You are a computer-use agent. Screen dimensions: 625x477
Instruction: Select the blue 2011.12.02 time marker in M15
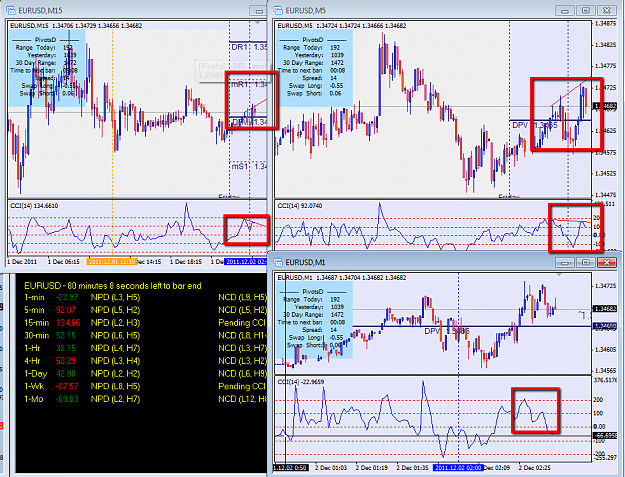(246, 262)
